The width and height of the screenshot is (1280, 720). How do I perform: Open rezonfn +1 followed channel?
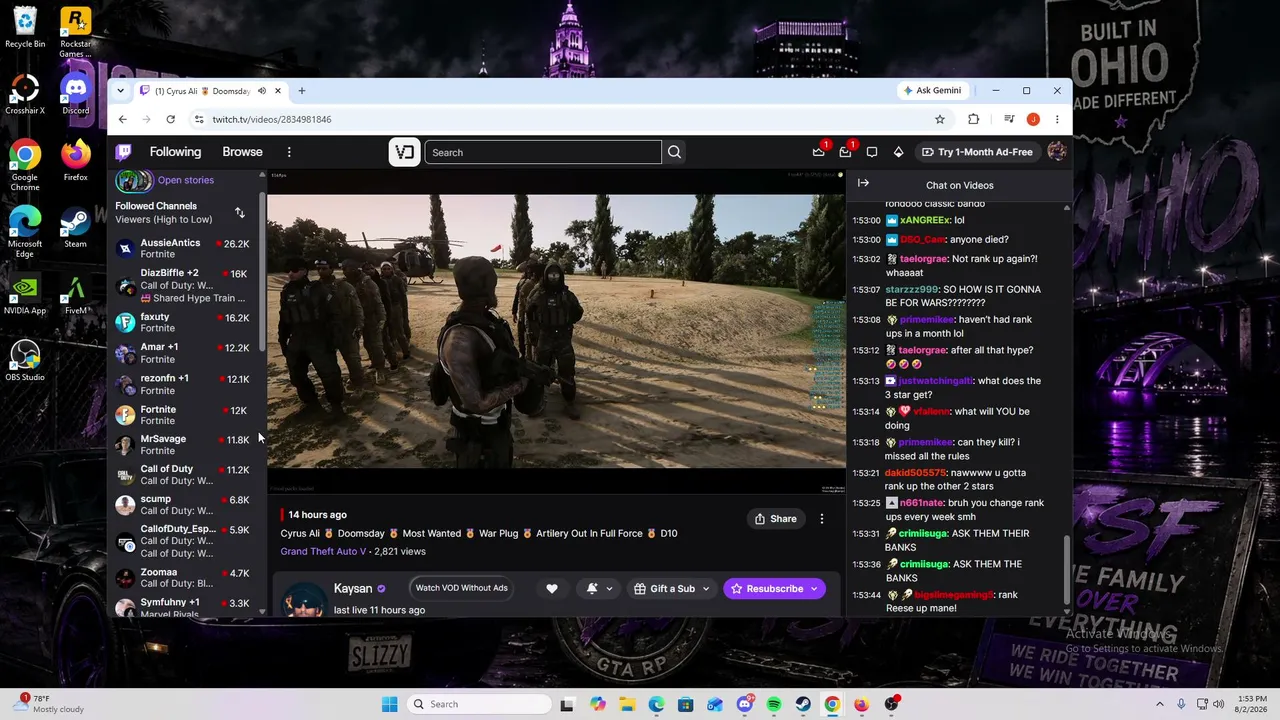pos(185,384)
